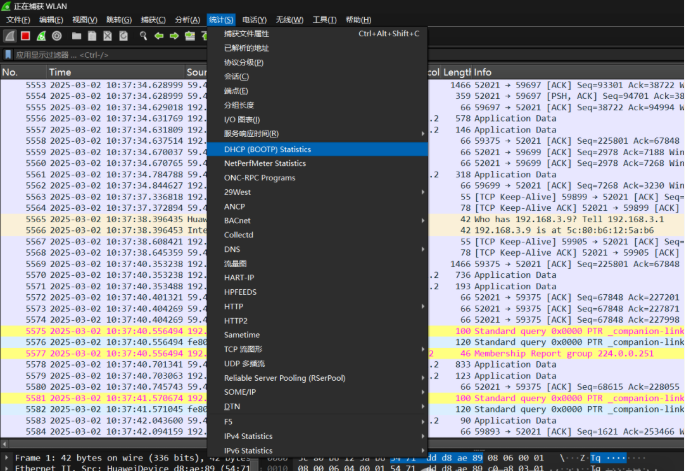Expand the SOME/IP submenu
The image size is (685, 471).
(317, 392)
